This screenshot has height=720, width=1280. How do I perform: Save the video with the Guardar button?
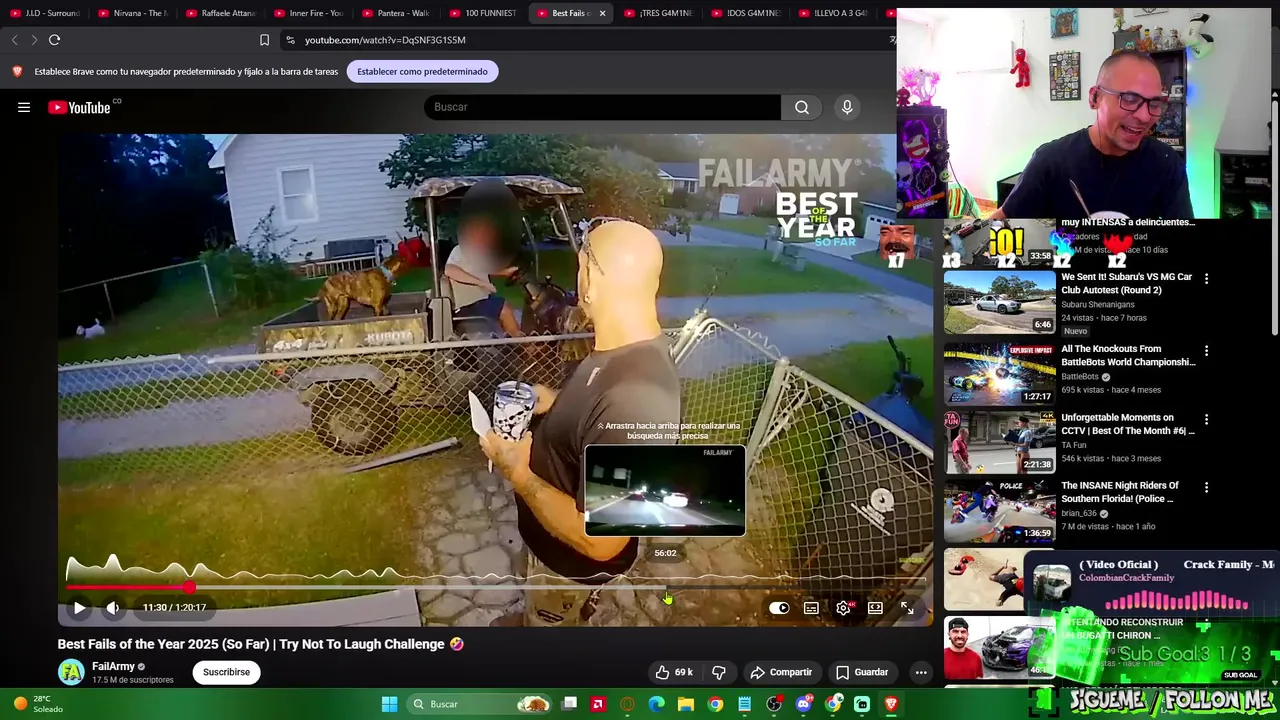pyautogui.click(x=862, y=672)
